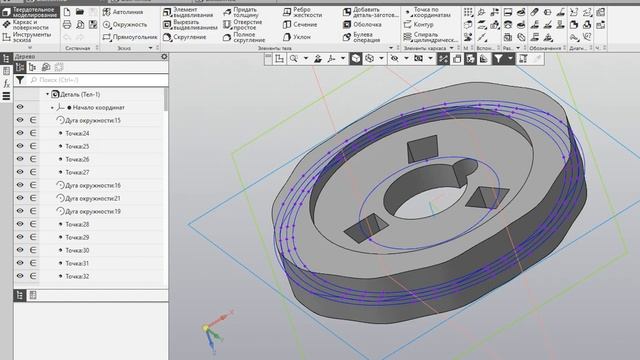
Task: Create a new document icon
Action: click(x=67, y=12)
